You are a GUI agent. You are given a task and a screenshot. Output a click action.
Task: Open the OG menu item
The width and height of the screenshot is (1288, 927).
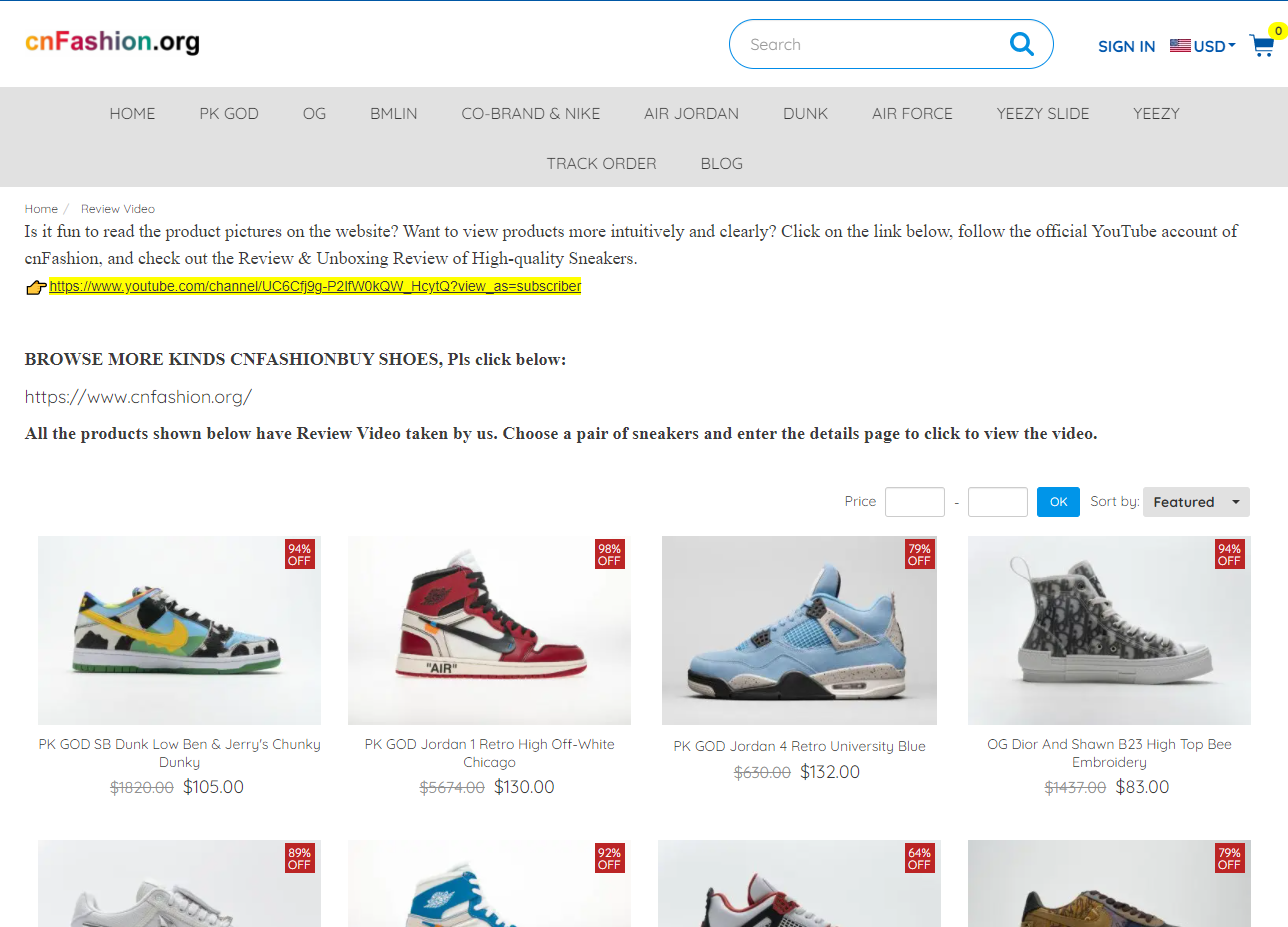coord(314,113)
